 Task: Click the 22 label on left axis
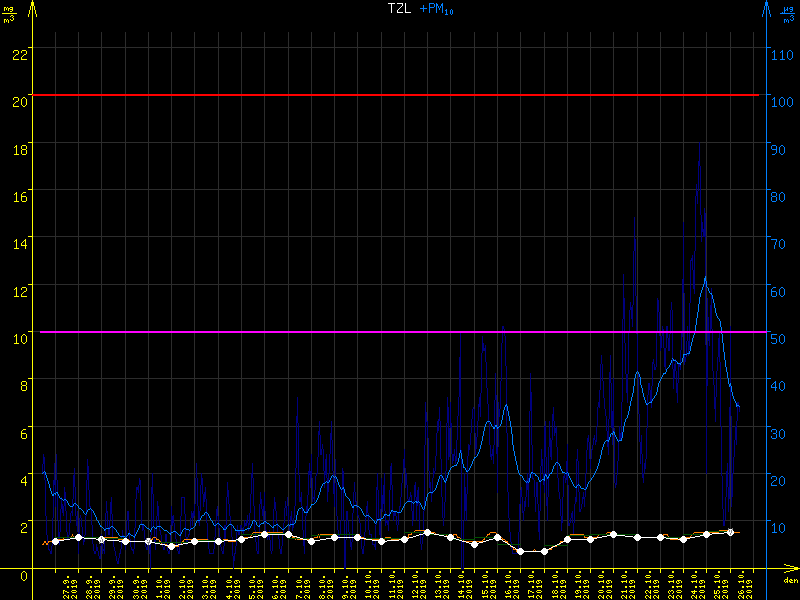coord(18,54)
